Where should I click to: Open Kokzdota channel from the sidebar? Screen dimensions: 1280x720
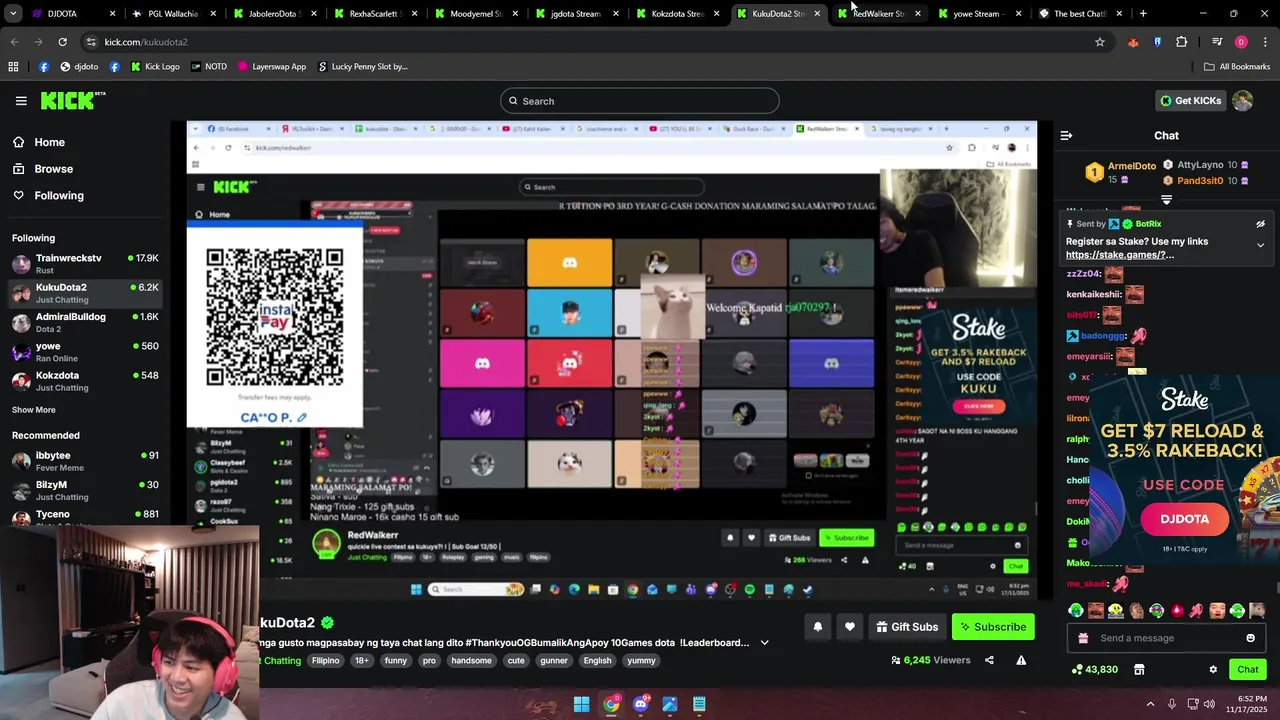[x=85, y=381]
